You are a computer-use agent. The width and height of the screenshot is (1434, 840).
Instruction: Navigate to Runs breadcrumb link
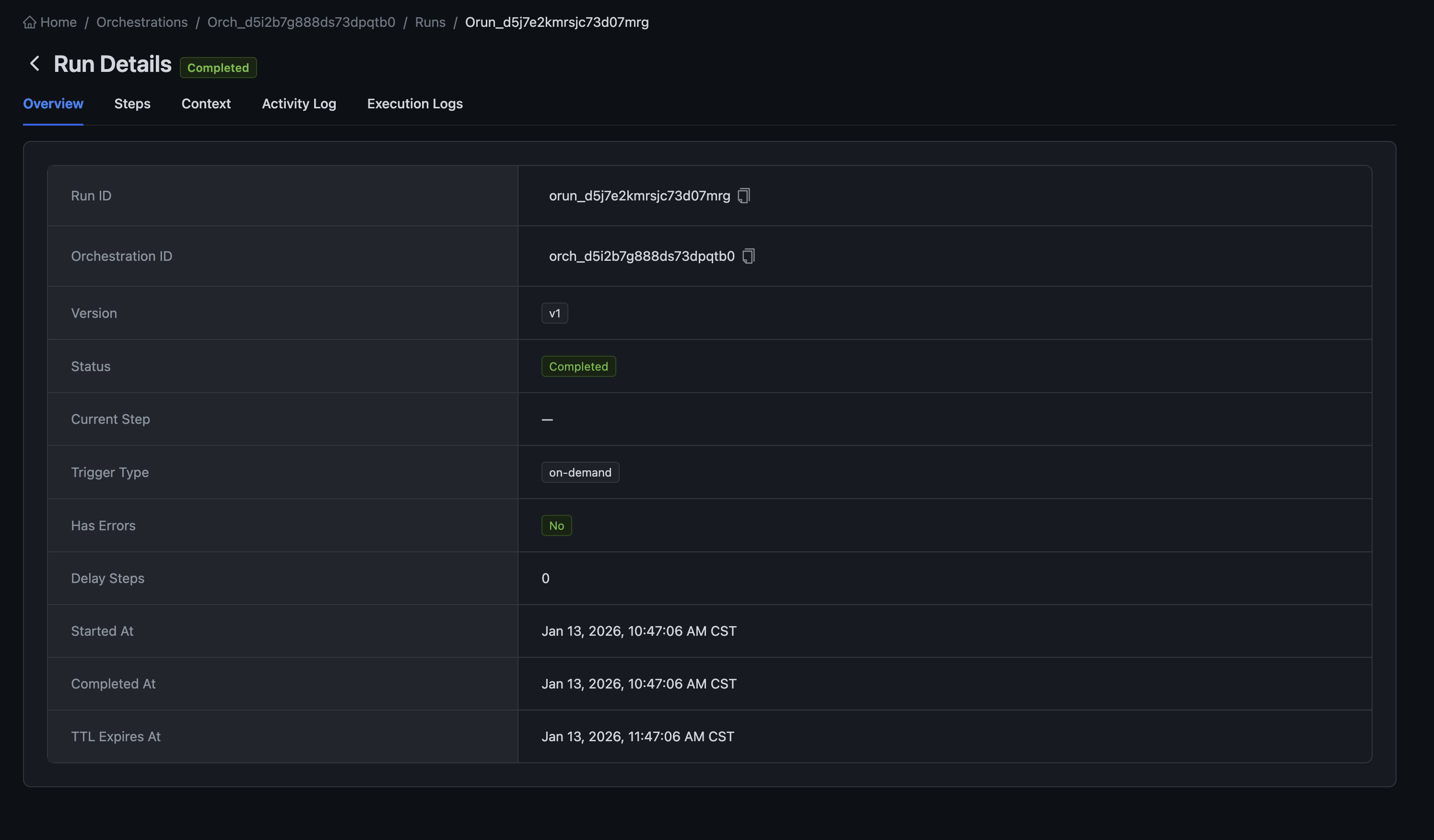[x=430, y=22]
